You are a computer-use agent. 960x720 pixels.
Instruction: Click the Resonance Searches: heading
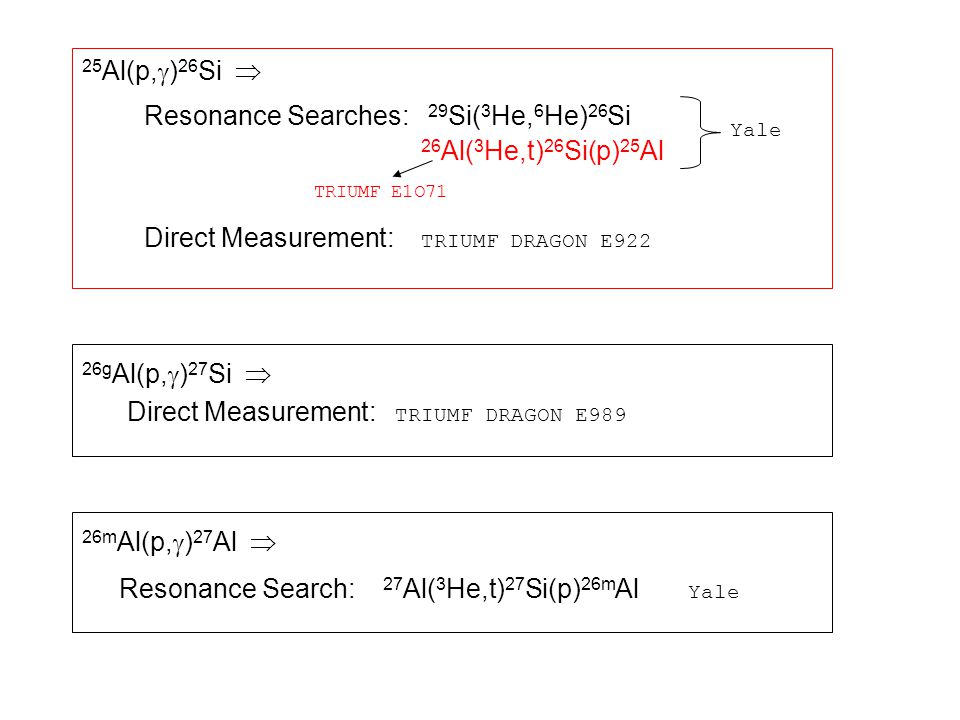pyautogui.click(x=276, y=116)
